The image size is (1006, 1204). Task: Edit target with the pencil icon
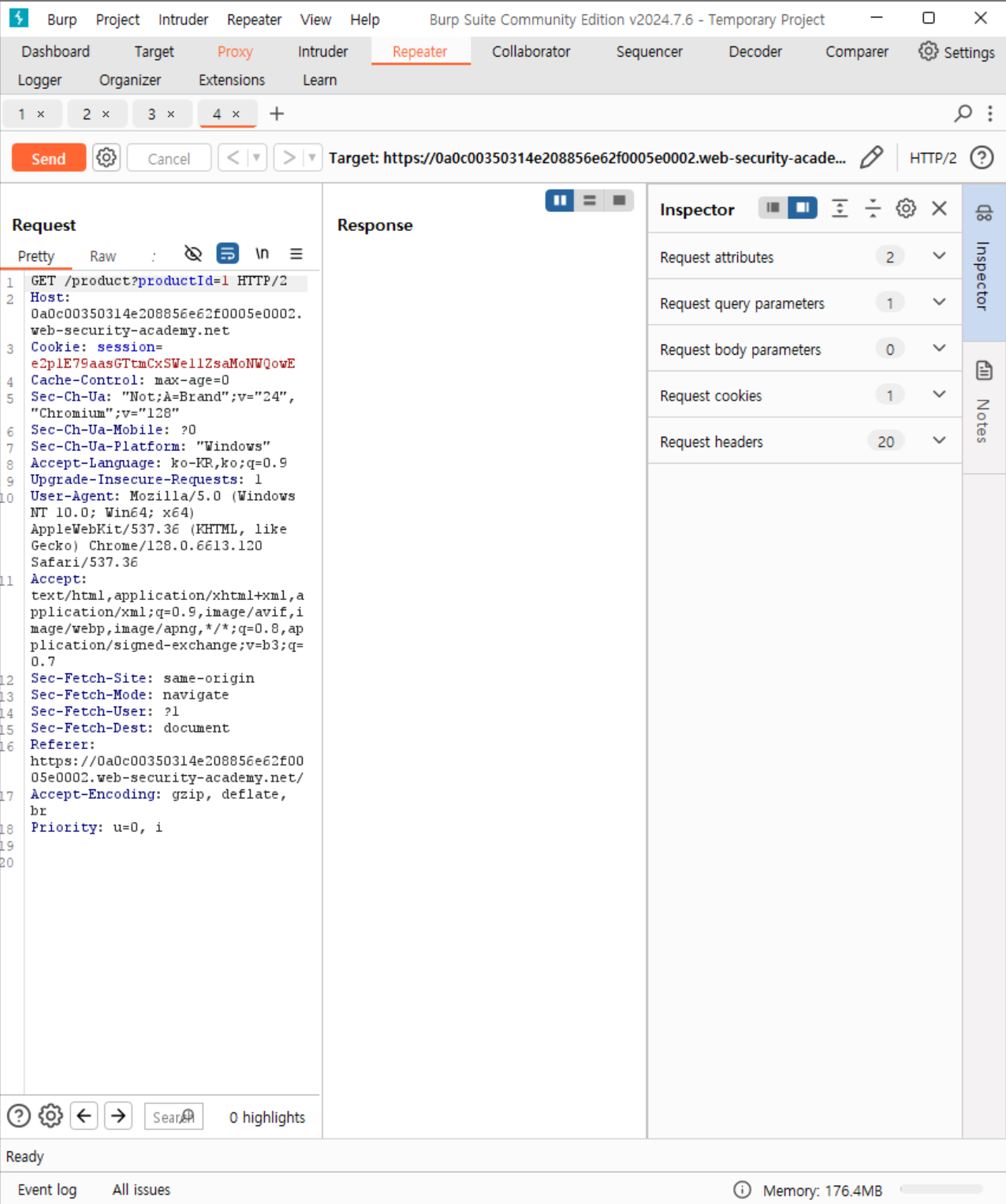click(871, 158)
